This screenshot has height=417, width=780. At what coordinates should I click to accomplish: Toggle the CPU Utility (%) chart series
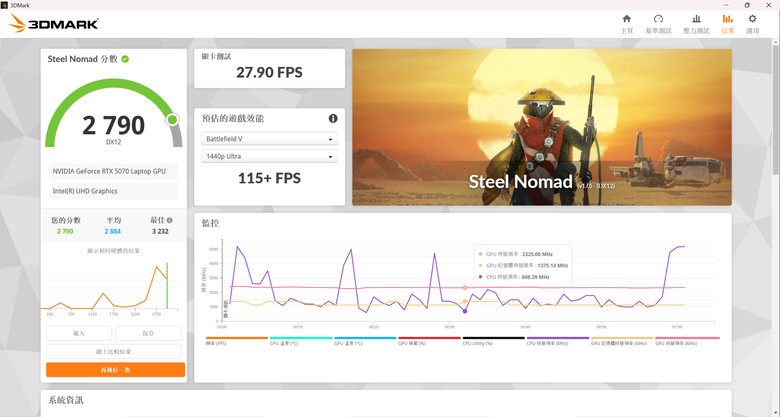click(x=493, y=341)
